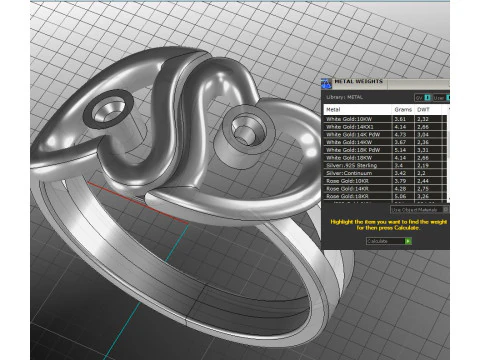Tick Use Object Materials checkbox

point(445,209)
